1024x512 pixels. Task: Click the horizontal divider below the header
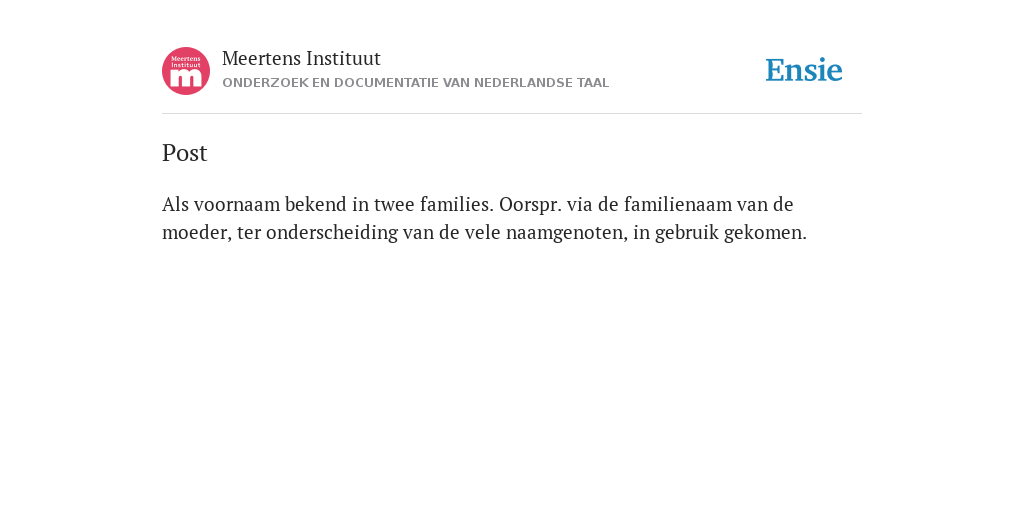512,114
